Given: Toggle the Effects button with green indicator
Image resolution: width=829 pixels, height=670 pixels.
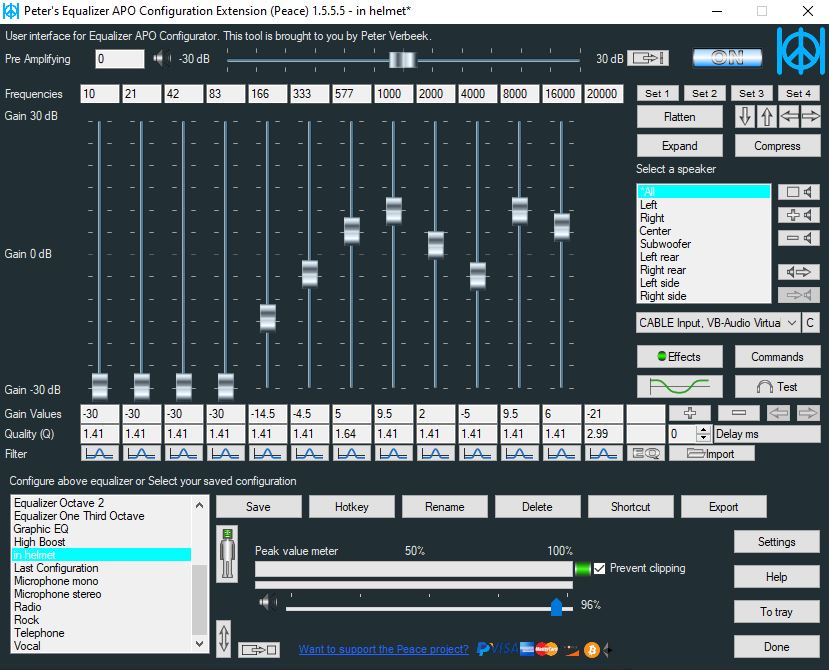Looking at the screenshot, I should [679, 357].
